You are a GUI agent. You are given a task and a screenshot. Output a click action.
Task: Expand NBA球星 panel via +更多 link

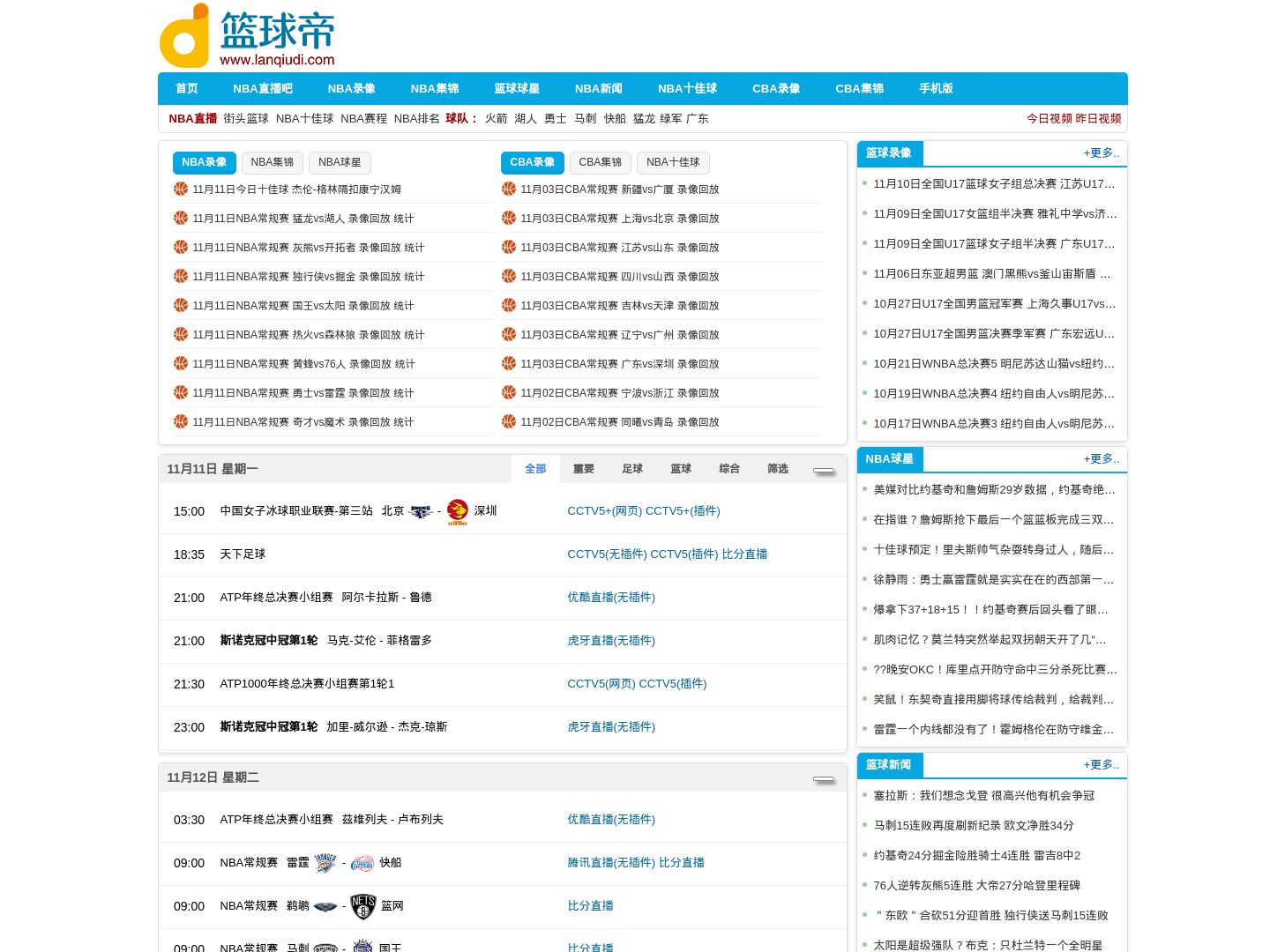coord(1102,458)
